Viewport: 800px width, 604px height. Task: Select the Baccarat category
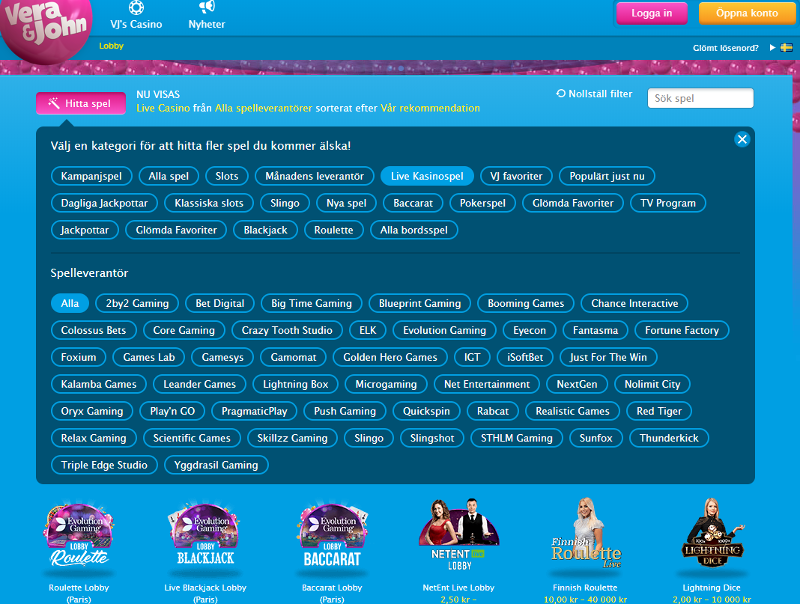click(413, 203)
